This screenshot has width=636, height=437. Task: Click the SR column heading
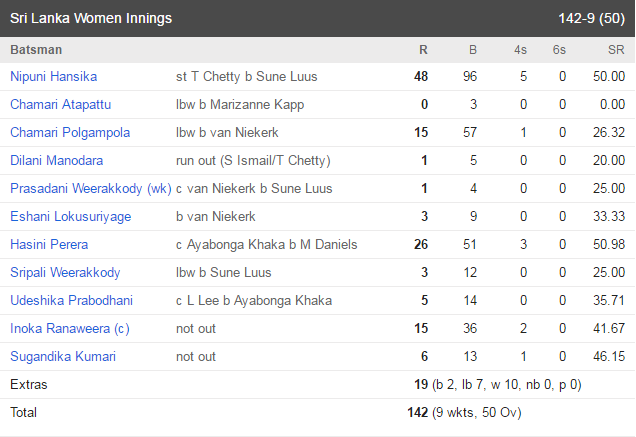[x=616, y=50]
